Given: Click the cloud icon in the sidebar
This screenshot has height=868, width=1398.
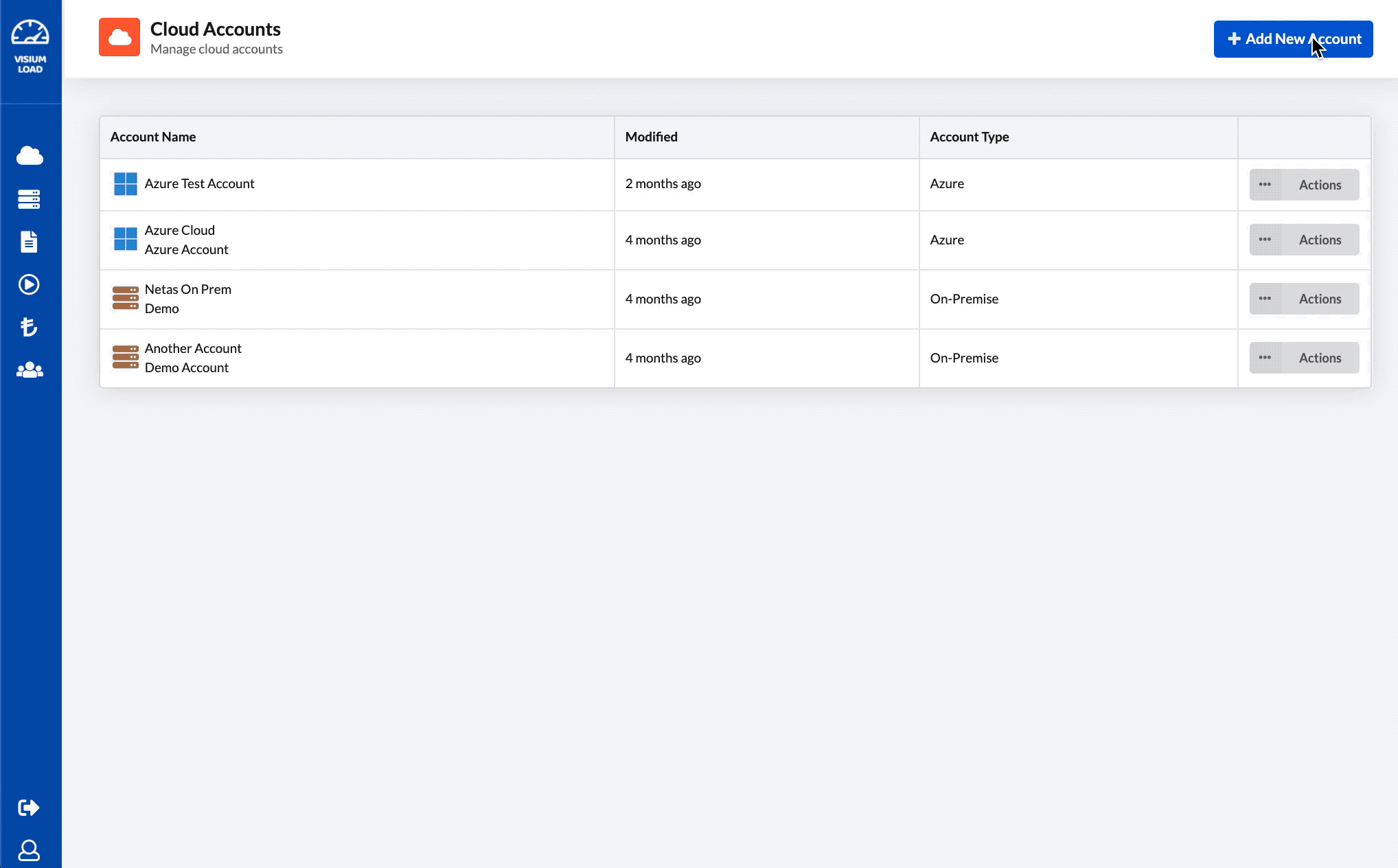Looking at the screenshot, I should coord(30,156).
